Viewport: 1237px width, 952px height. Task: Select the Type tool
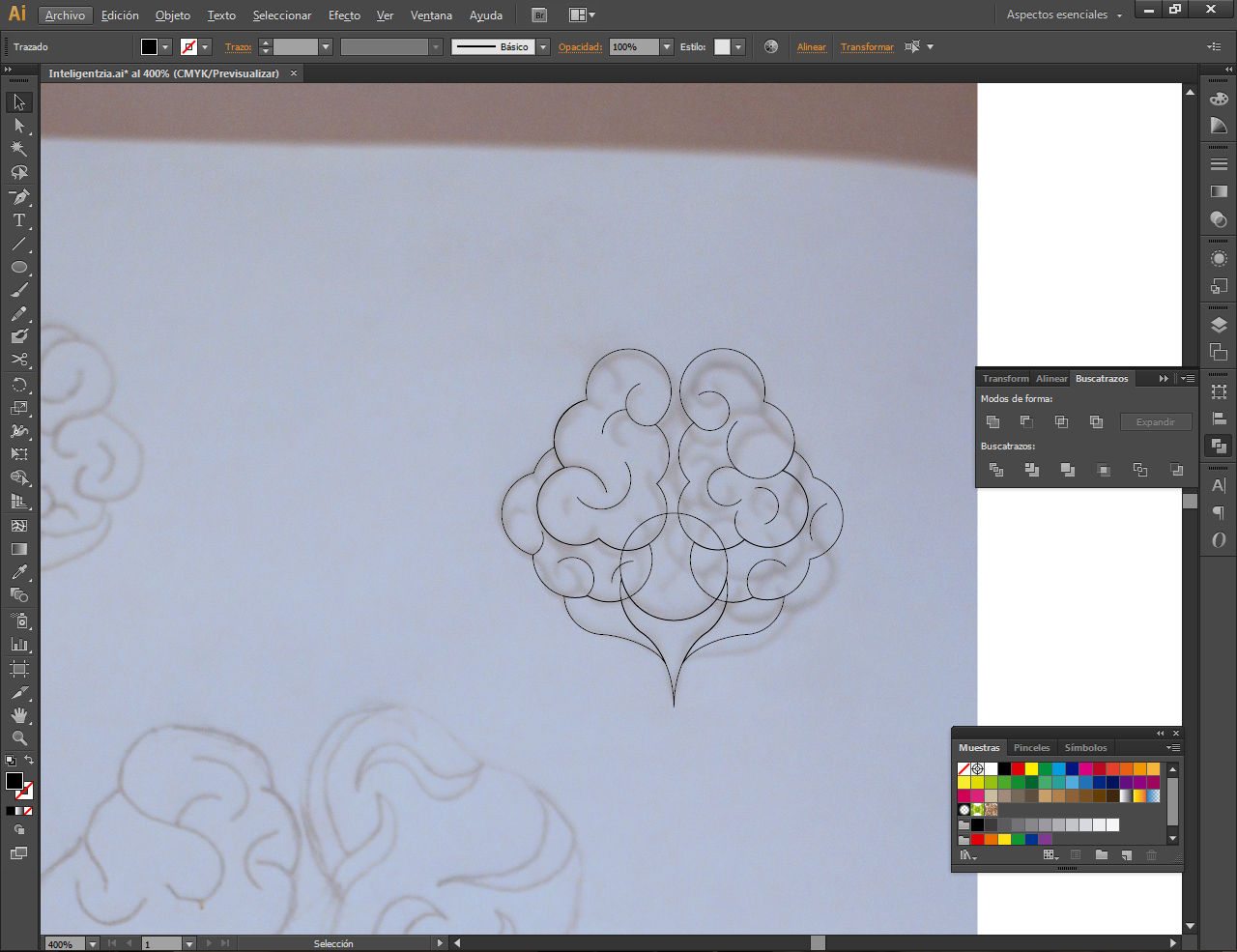[19, 220]
